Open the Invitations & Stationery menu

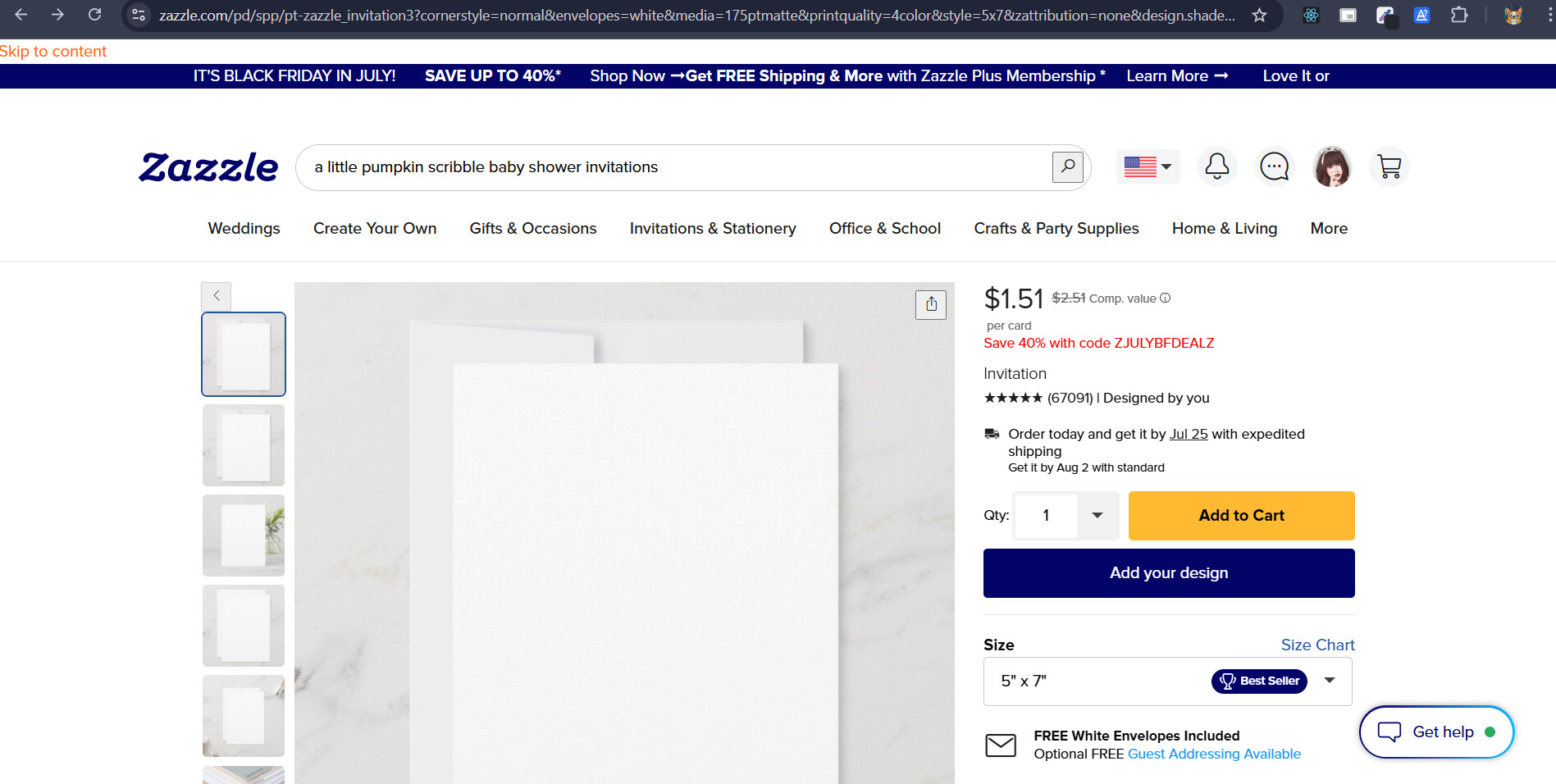point(713,229)
